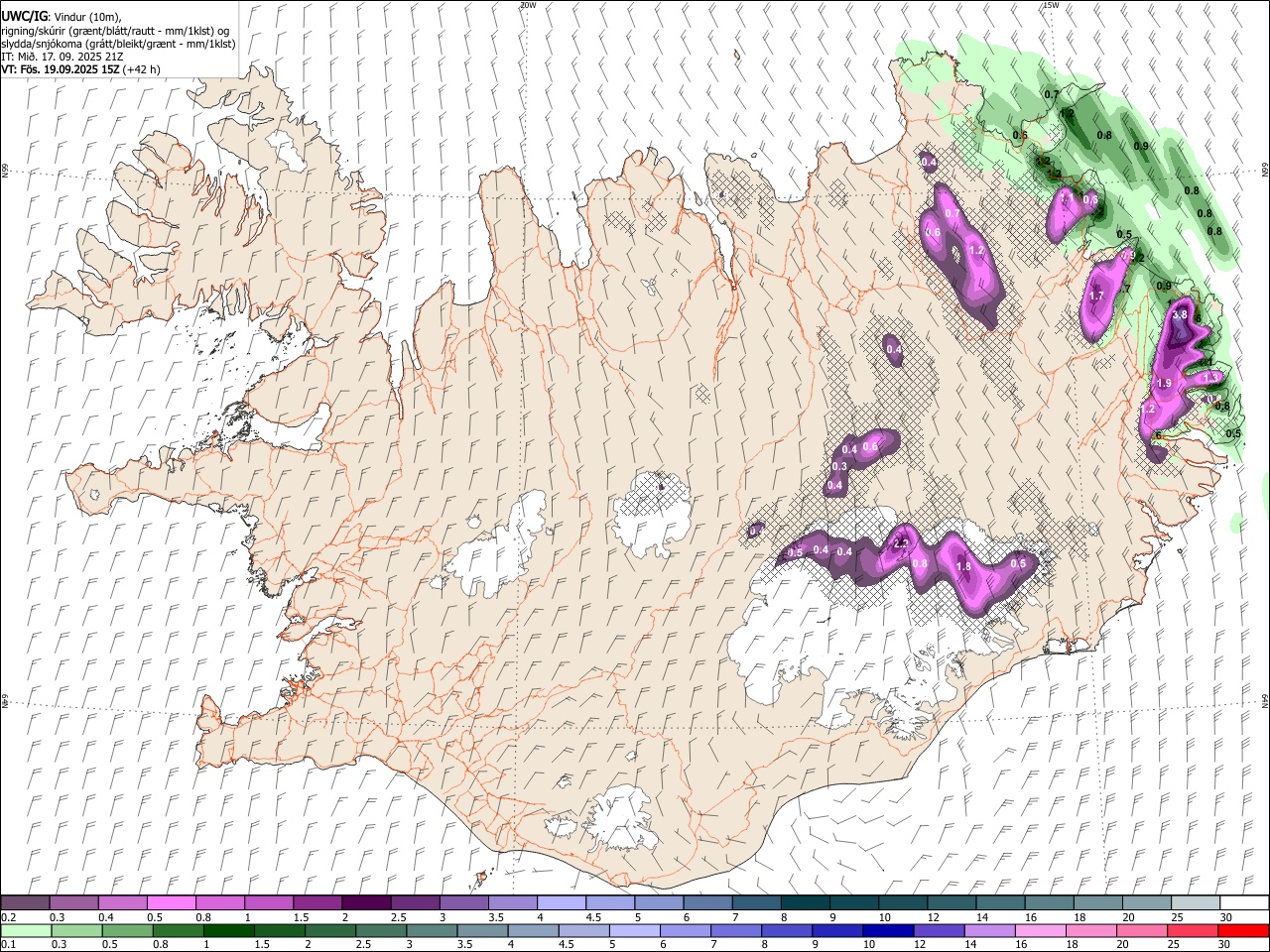Click the 'VT: Fös. 19.09.2025 15Z (+42 h)' line
Screen dimensions: 1270x952
coord(81,69)
